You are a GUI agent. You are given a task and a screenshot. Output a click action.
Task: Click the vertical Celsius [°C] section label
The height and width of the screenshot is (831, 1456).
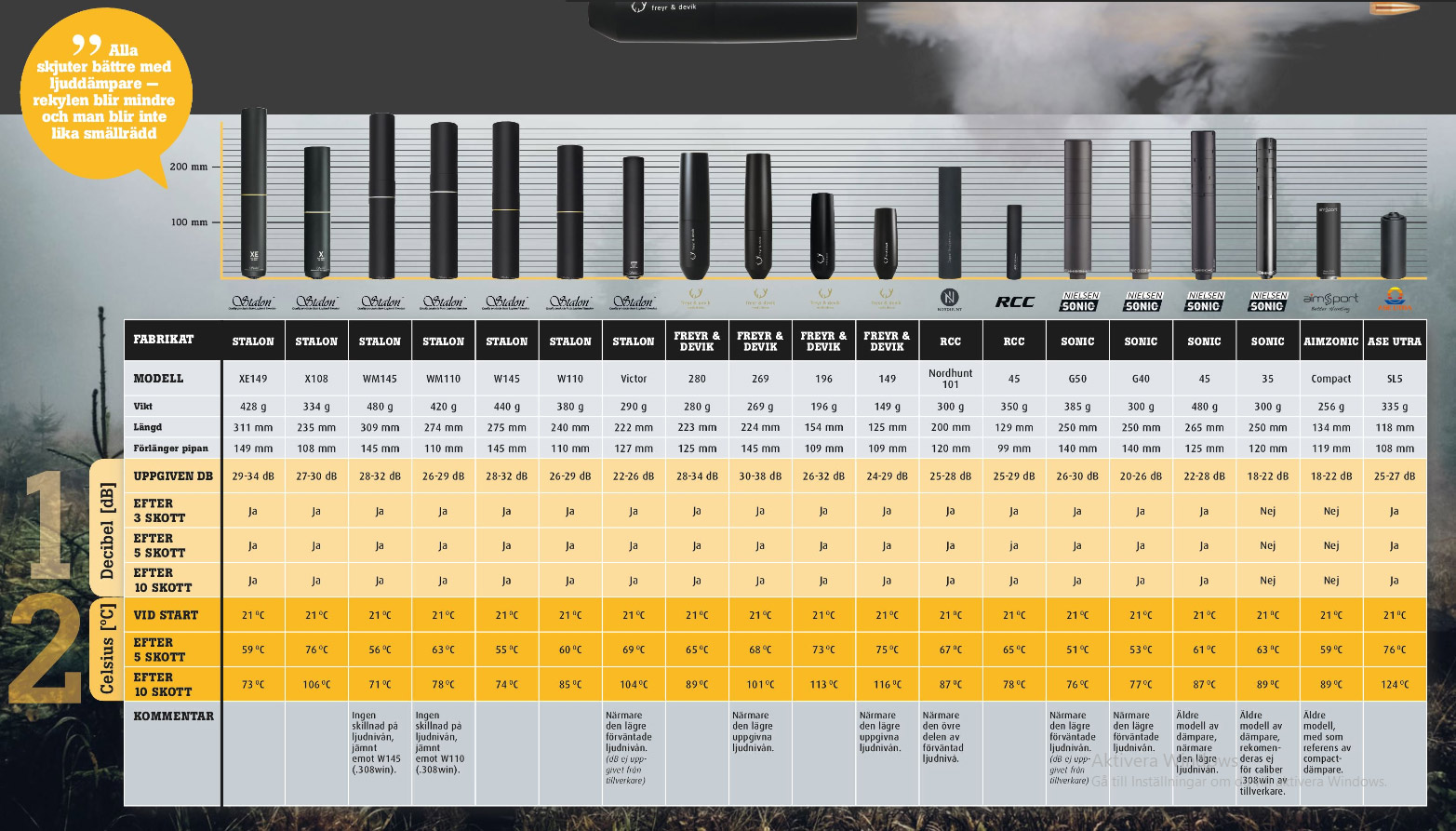tap(108, 649)
